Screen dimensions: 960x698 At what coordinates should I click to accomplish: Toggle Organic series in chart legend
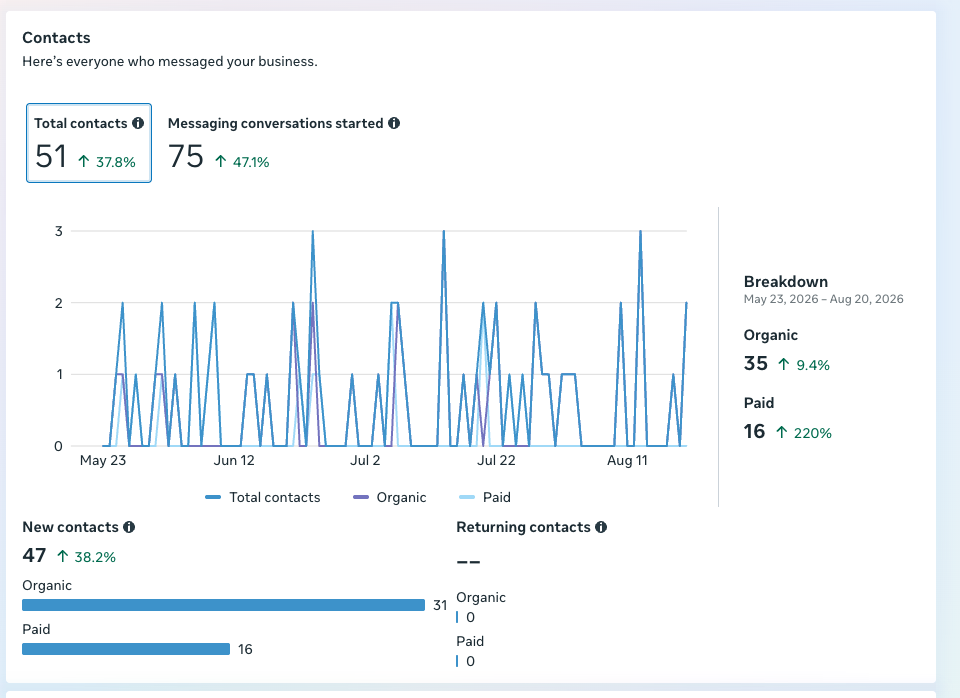(389, 497)
